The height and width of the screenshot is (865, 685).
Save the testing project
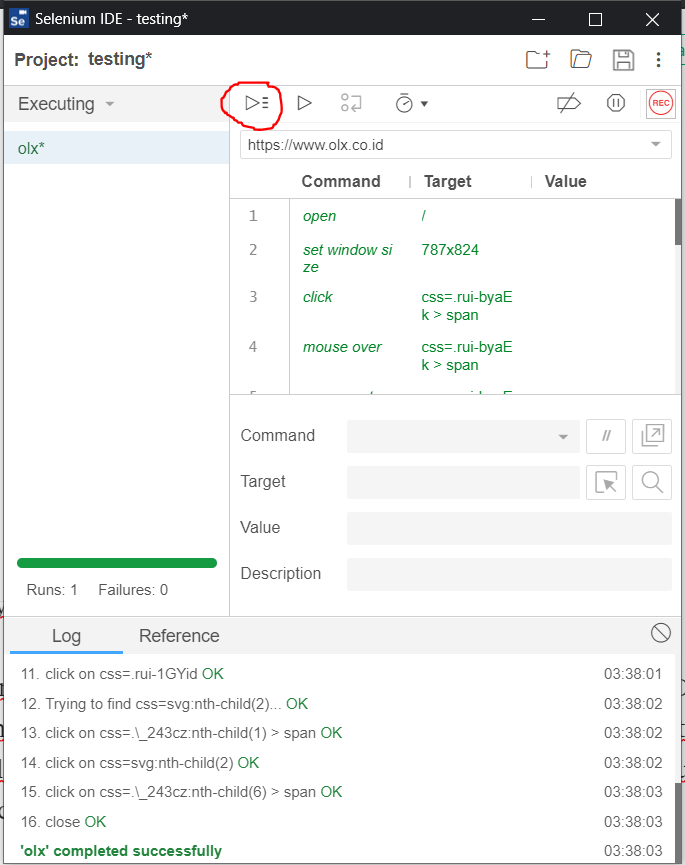coord(623,60)
